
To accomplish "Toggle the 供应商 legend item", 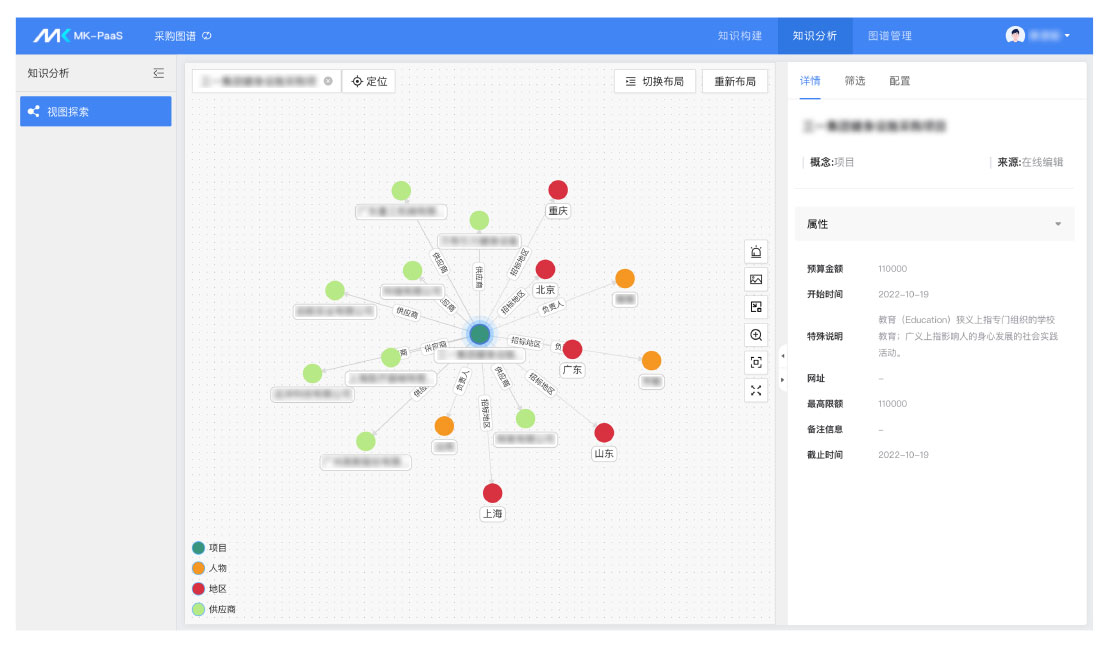I will [199, 609].
